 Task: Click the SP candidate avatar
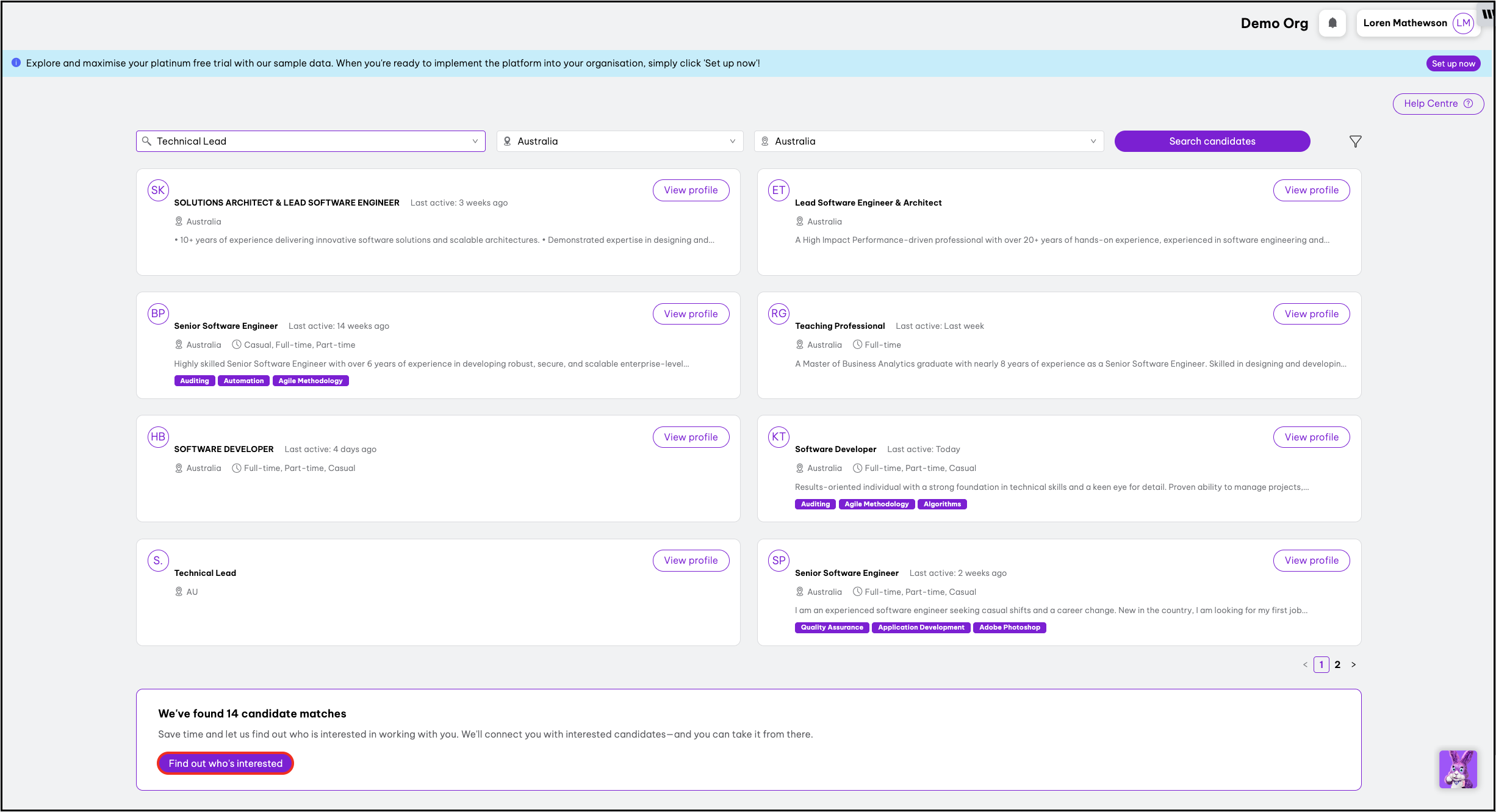pyautogui.click(x=779, y=560)
